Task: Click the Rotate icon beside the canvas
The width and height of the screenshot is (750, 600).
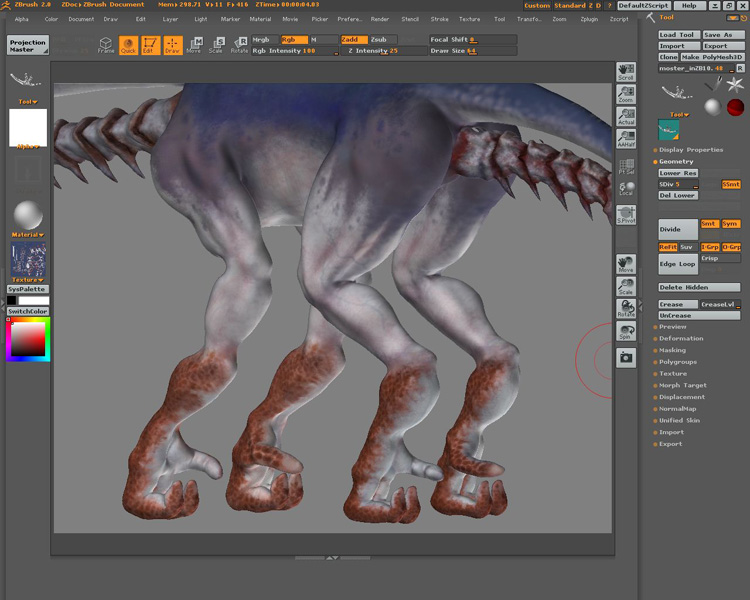Action: 626,309
